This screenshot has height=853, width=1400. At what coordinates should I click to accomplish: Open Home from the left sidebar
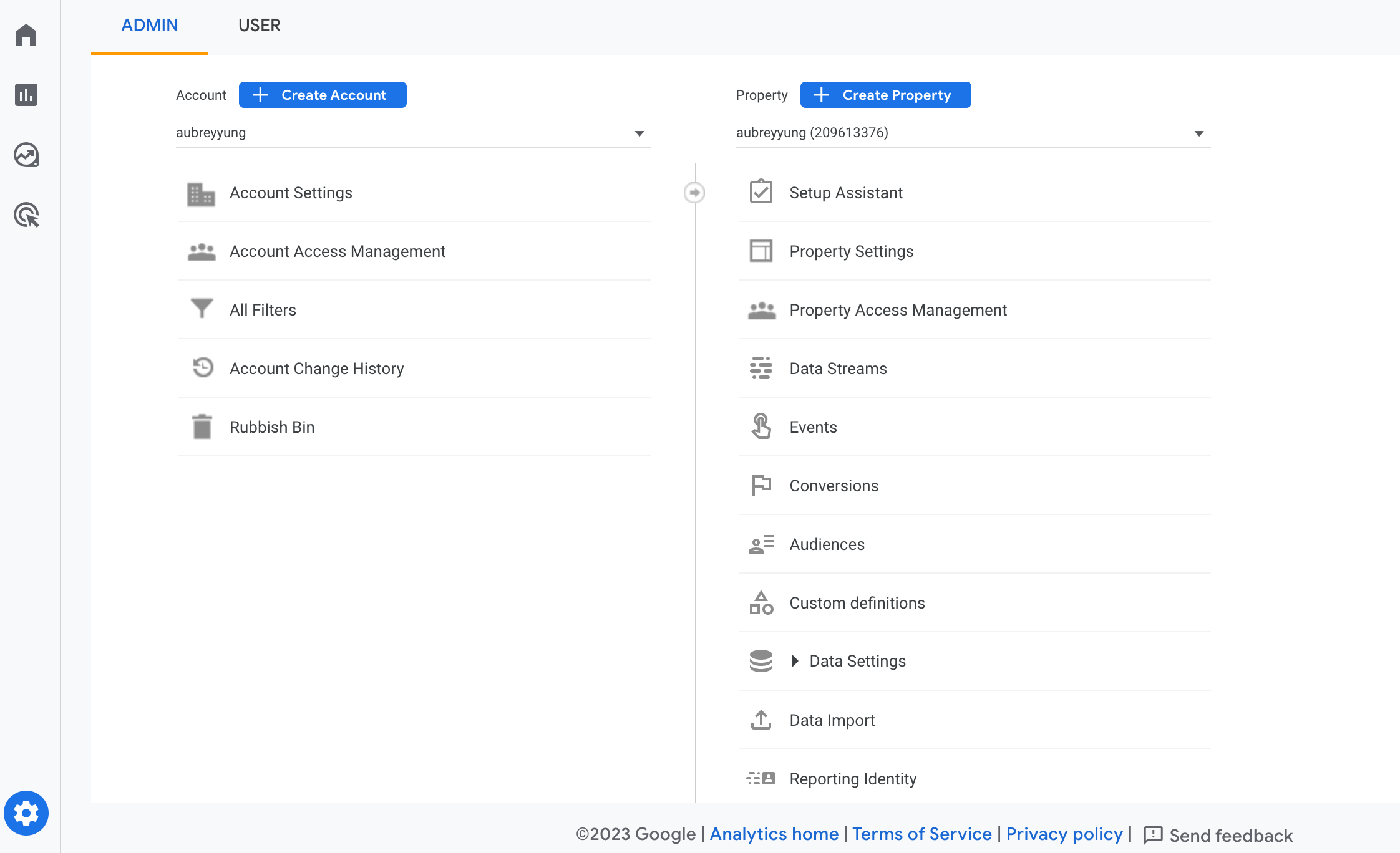(x=26, y=35)
